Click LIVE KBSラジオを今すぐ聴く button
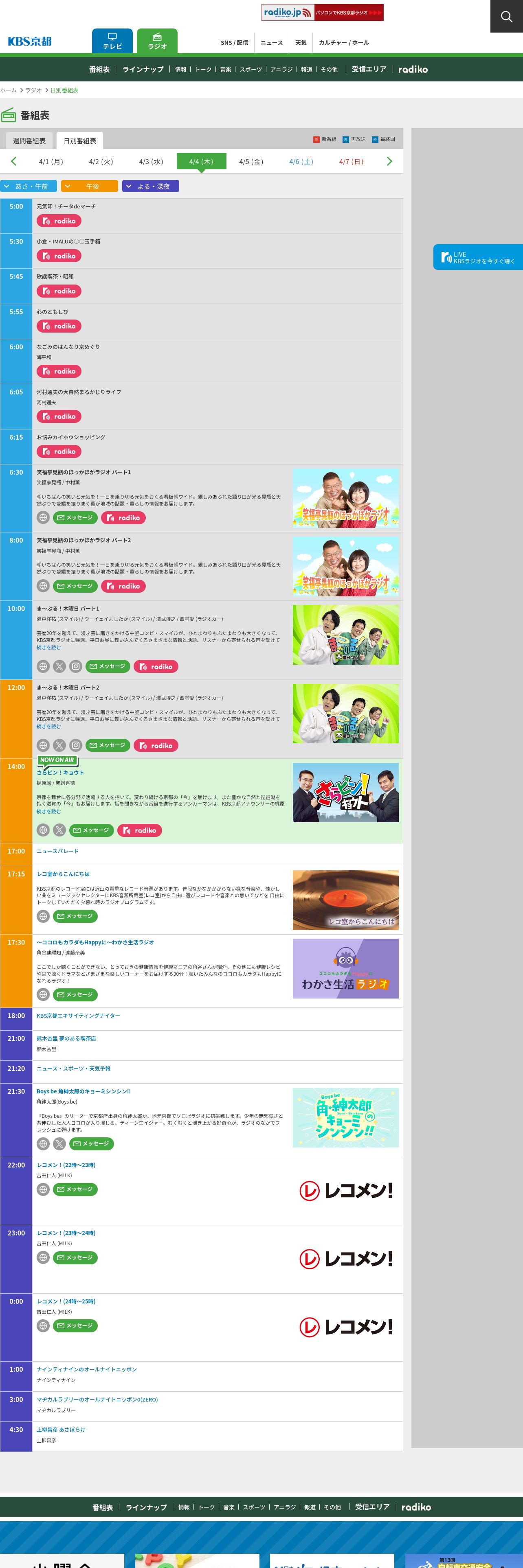The width and height of the screenshot is (523, 1568). pos(478,258)
